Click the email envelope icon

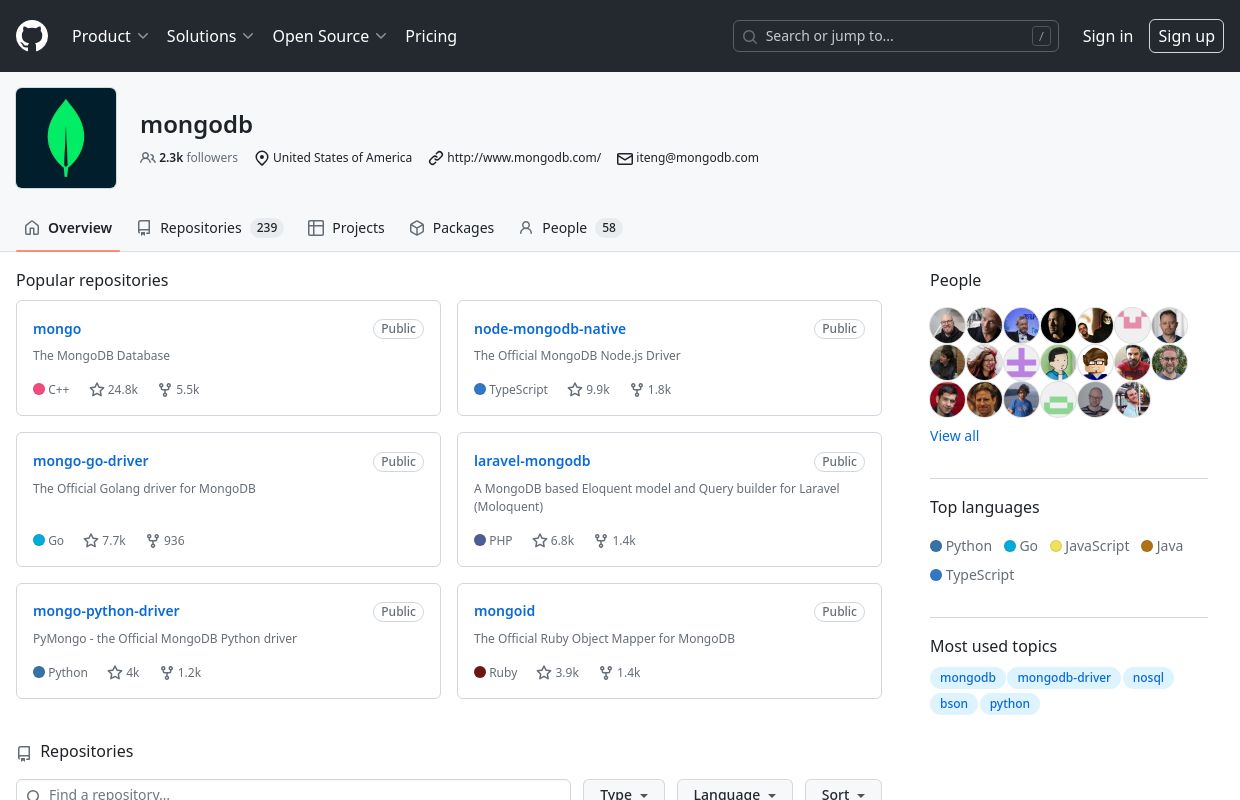point(625,158)
